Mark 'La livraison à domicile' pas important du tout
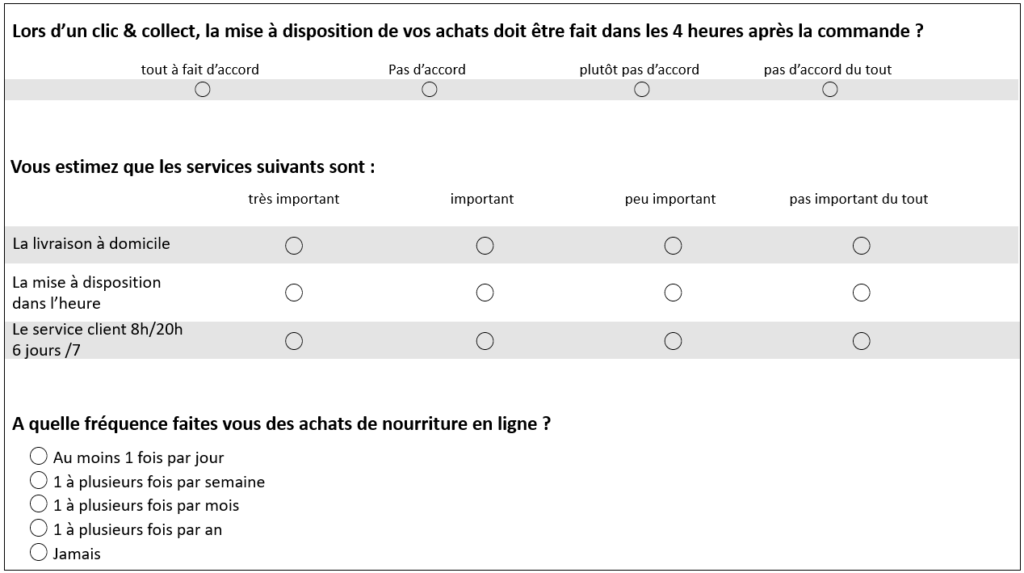1024x573 pixels. click(x=861, y=245)
